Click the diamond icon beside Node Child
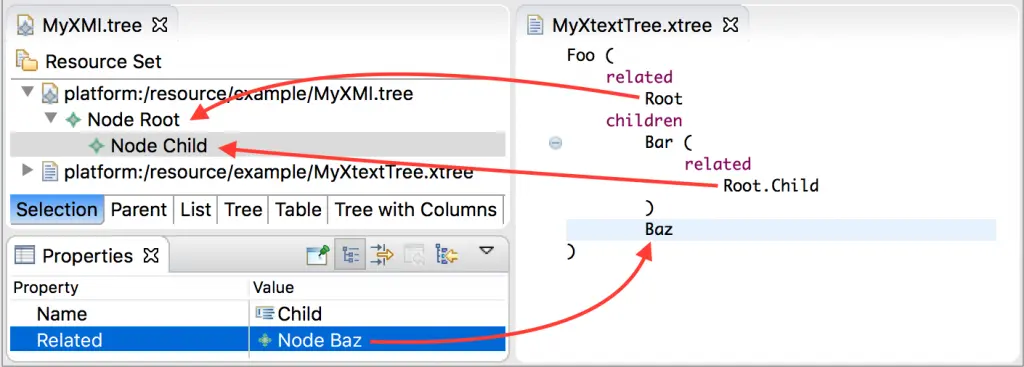The width and height of the screenshot is (1024, 367). pos(97,146)
